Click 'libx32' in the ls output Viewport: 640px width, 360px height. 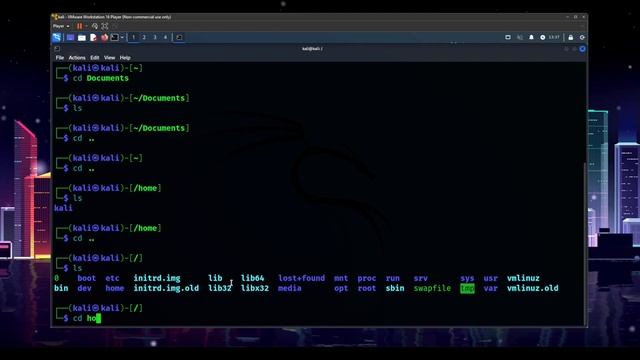pyautogui.click(x=255, y=288)
